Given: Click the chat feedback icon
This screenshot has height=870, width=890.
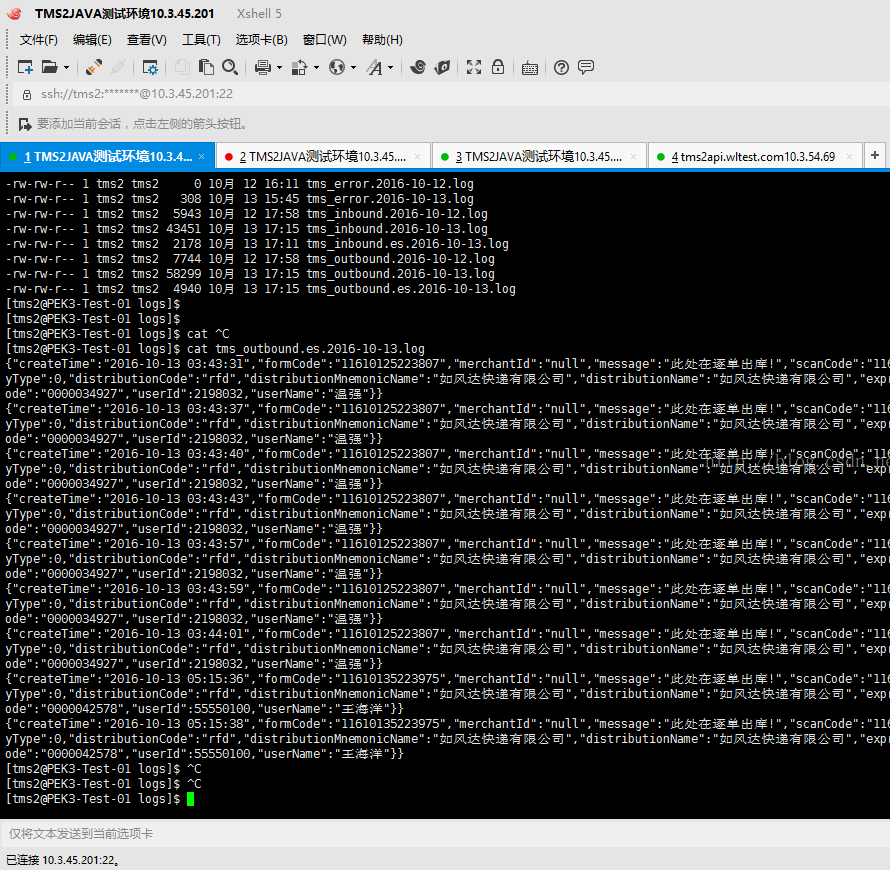Looking at the screenshot, I should 586,68.
